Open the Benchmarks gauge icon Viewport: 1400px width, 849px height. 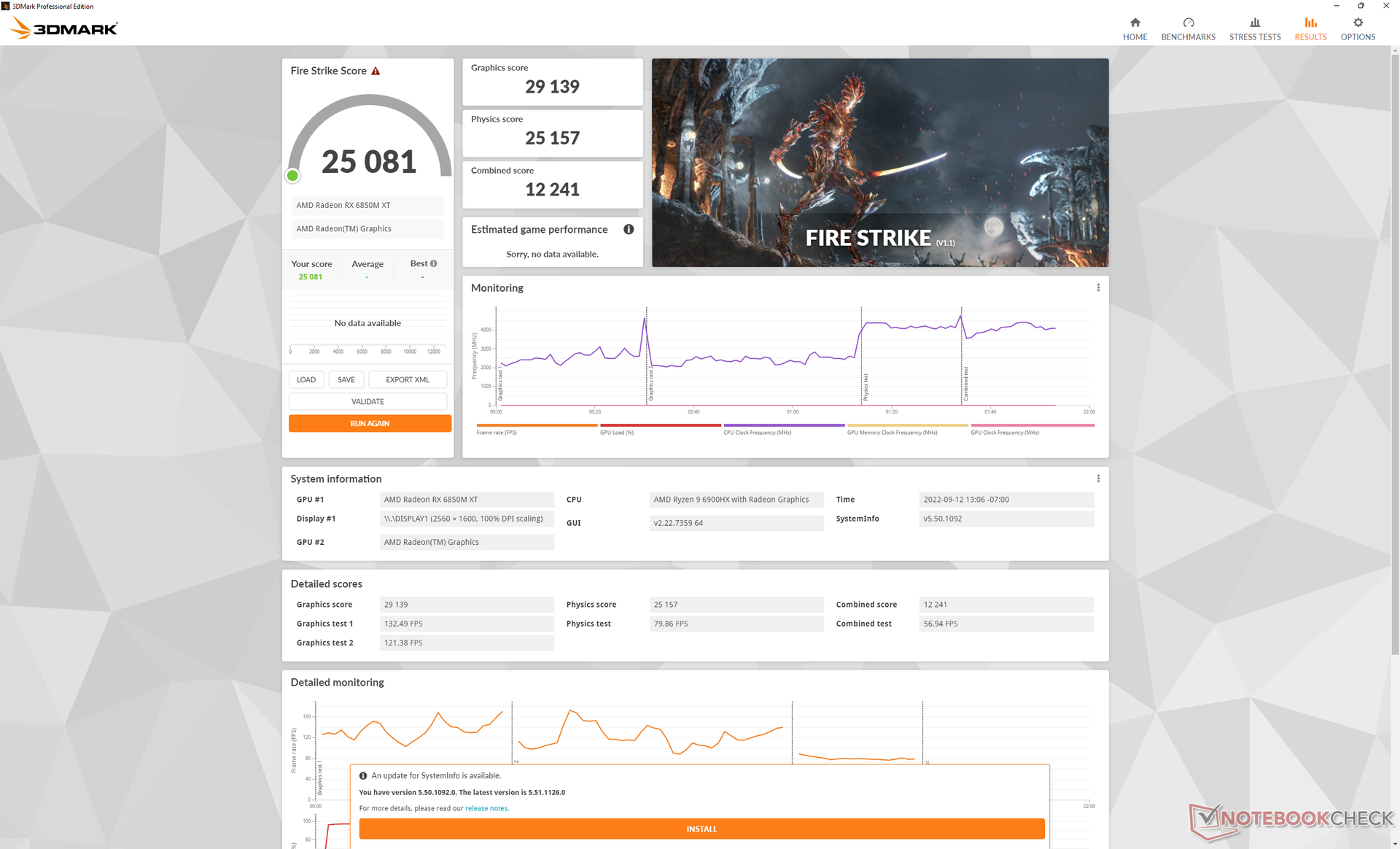point(1188,23)
